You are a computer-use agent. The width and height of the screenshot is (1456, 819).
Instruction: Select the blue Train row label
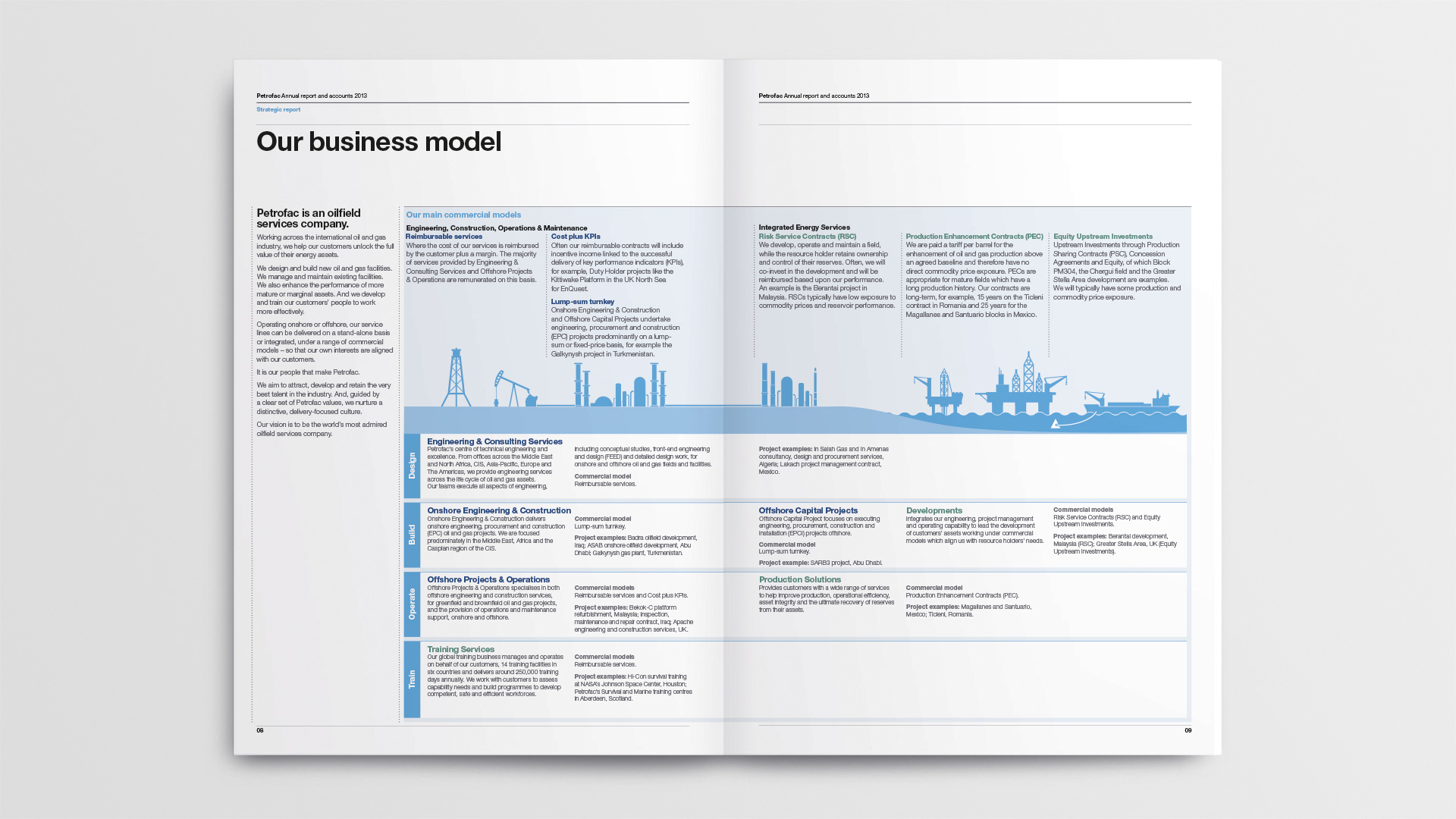pyautogui.click(x=412, y=679)
